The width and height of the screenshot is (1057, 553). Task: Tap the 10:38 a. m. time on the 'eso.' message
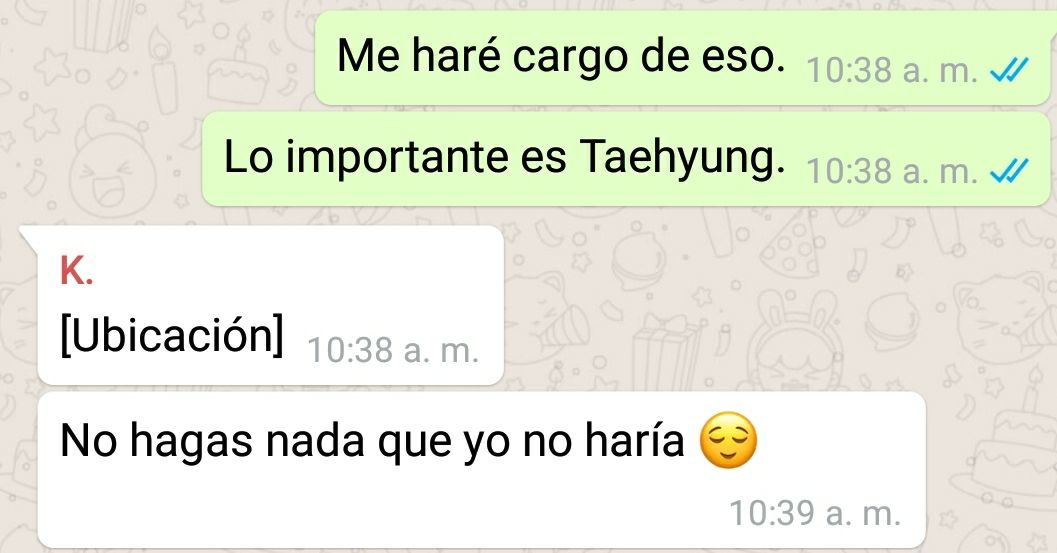click(892, 70)
